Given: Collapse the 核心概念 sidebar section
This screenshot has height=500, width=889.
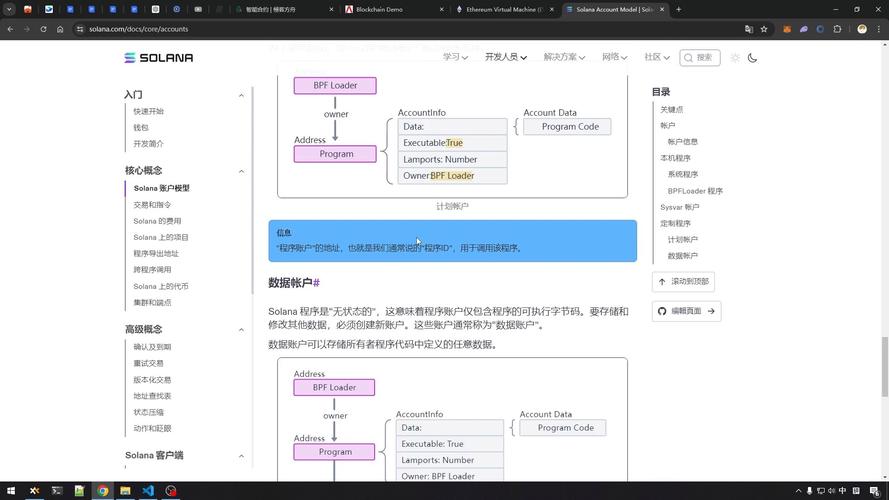Looking at the screenshot, I should coord(241,171).
